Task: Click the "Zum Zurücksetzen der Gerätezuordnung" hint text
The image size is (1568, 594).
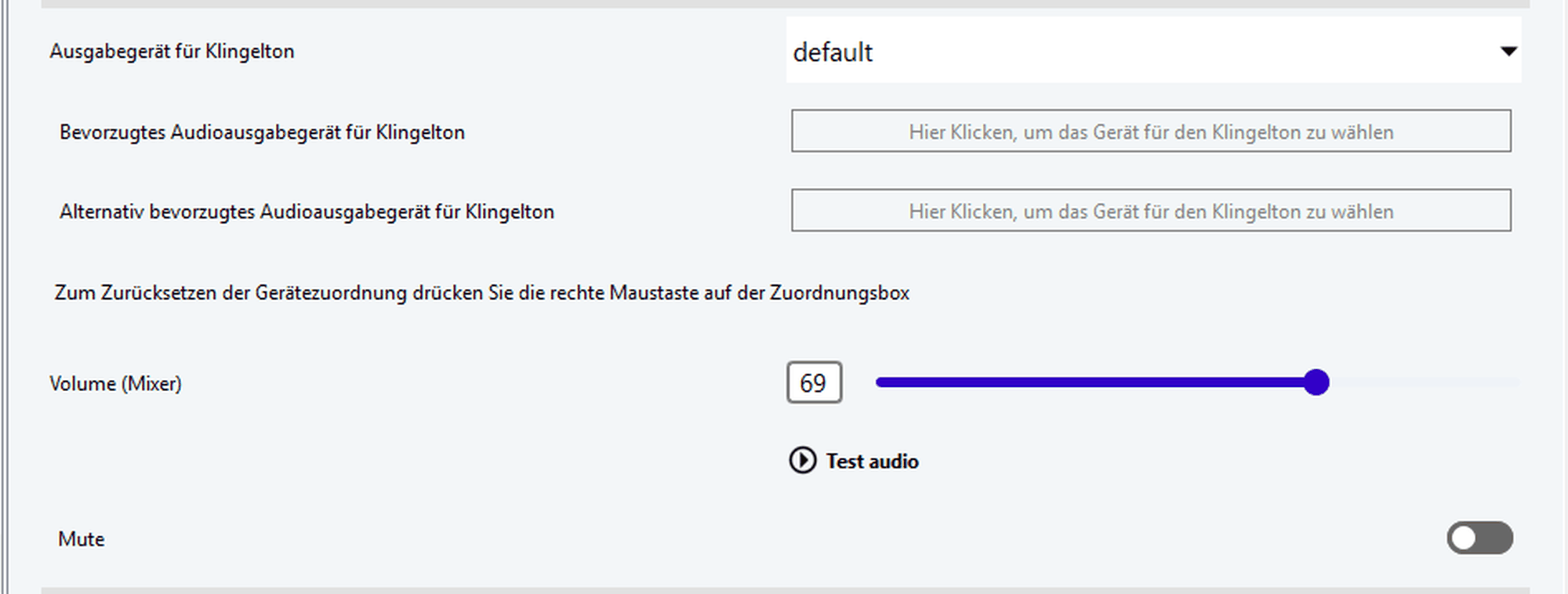Action: tap(481, 293)
